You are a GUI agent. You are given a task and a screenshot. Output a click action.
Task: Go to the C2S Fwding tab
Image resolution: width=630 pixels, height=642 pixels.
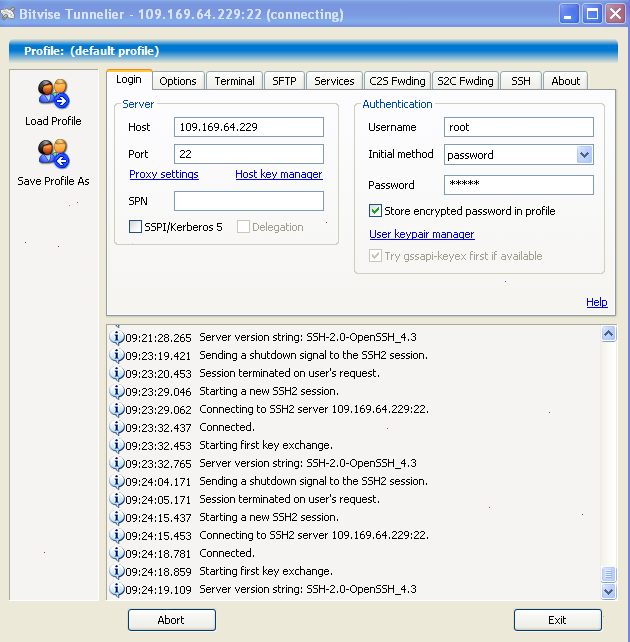pyautogui.click(x=397, y=81)
